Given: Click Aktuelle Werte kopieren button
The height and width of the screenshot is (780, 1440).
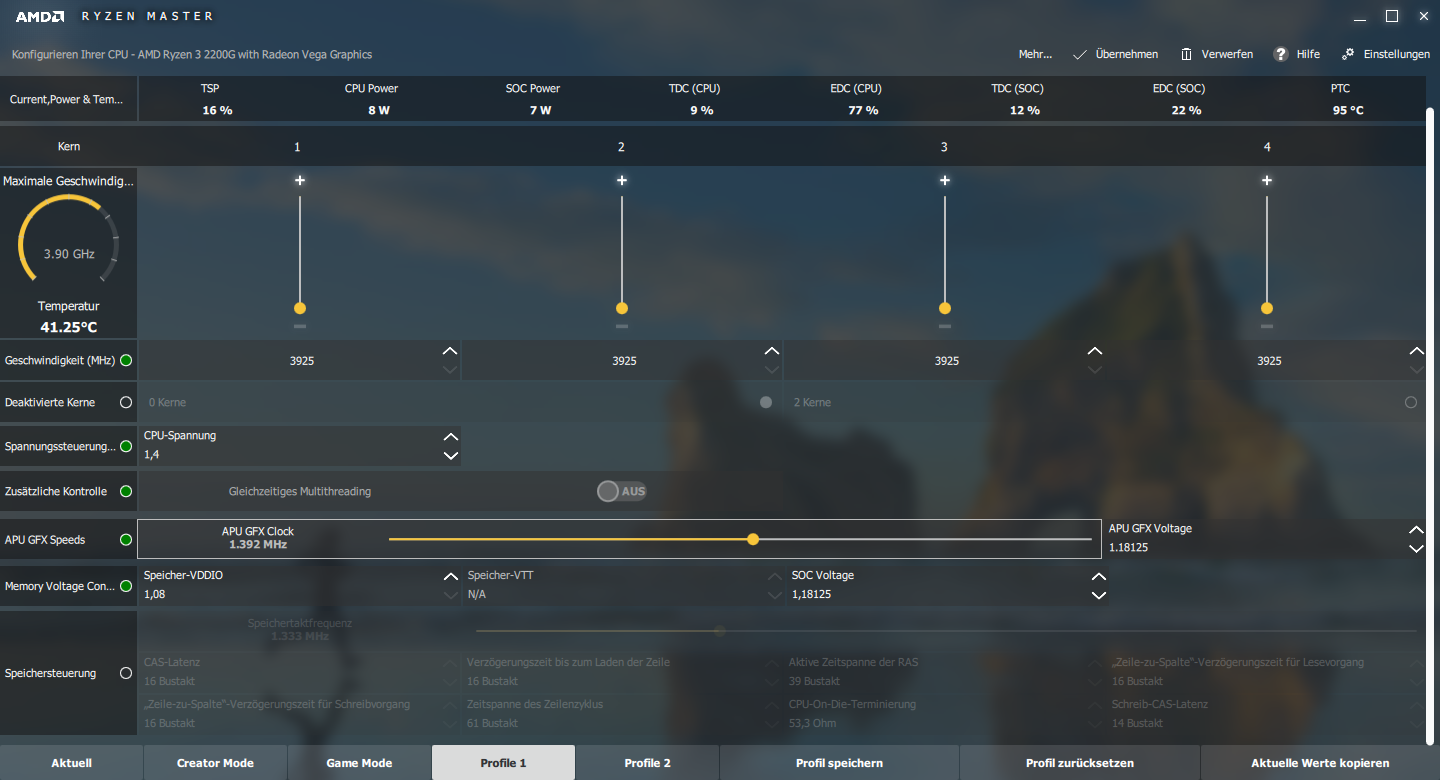Looking at the screenshot, I should (x=1320, y=763).
